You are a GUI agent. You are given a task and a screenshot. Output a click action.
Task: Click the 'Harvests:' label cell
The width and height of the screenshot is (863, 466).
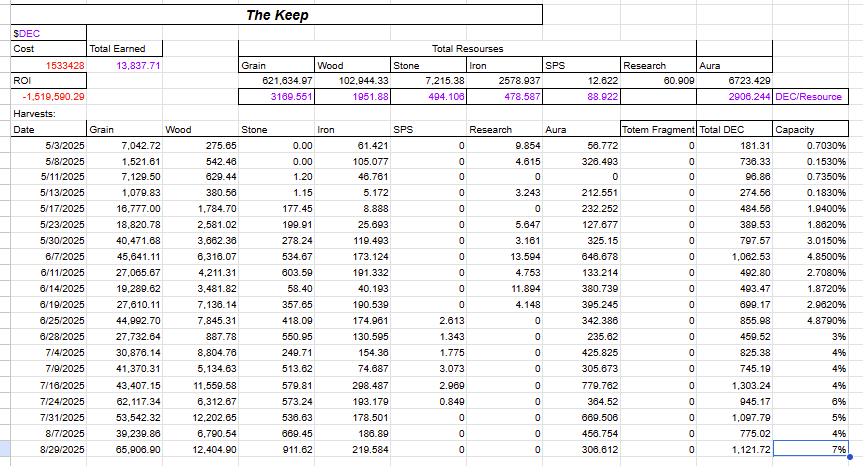[x=48, y=113]
